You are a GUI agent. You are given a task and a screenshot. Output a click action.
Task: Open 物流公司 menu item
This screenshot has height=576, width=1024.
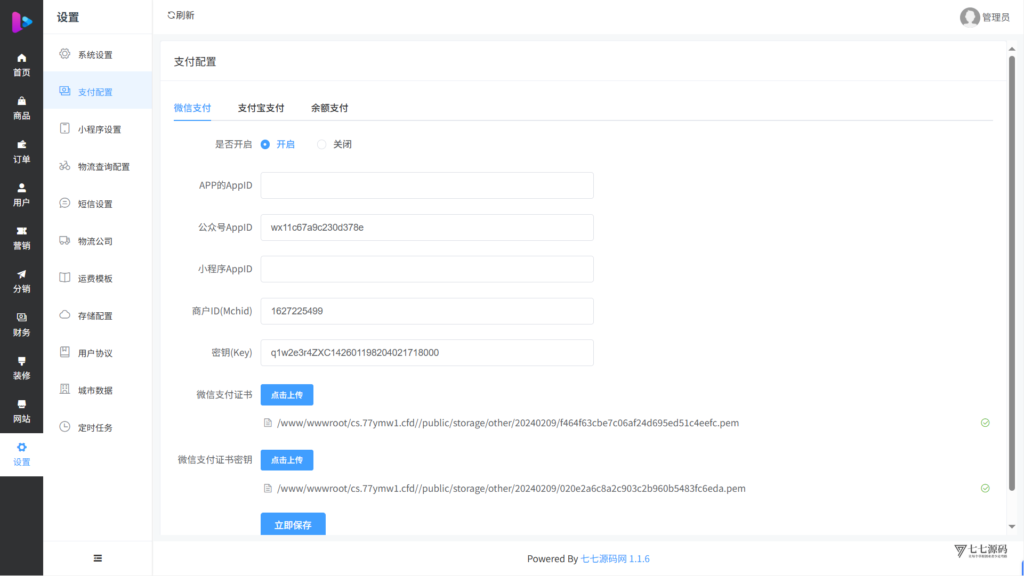pyautogui.click(x=98, y=241)
